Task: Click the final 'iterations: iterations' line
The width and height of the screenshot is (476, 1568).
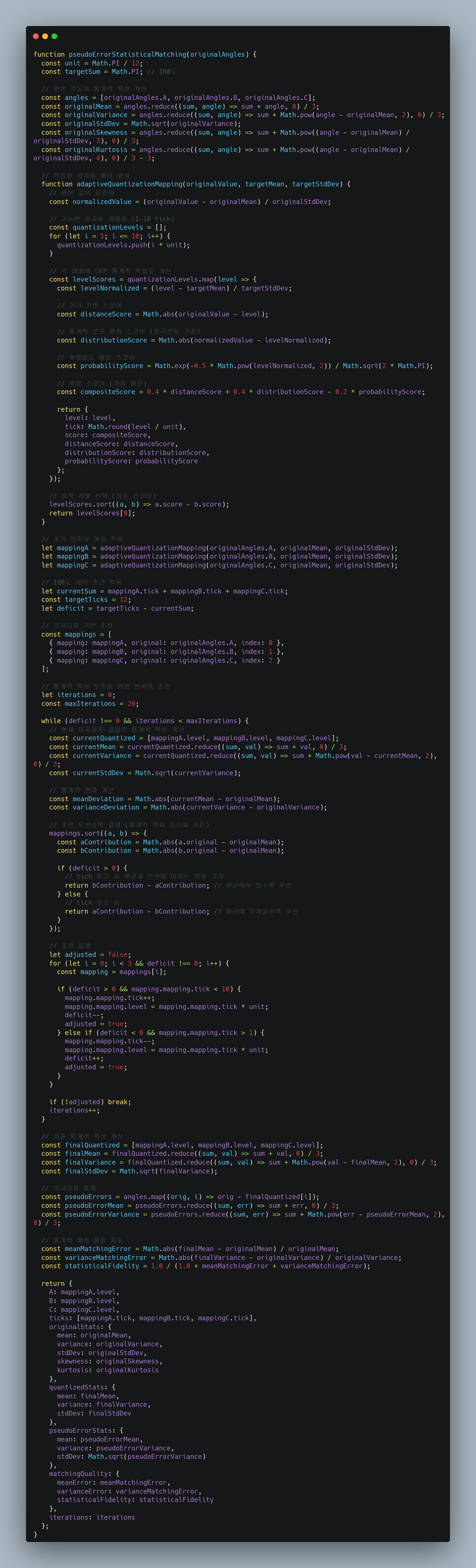Action: pyautogui.click(x=92, y=1517)
